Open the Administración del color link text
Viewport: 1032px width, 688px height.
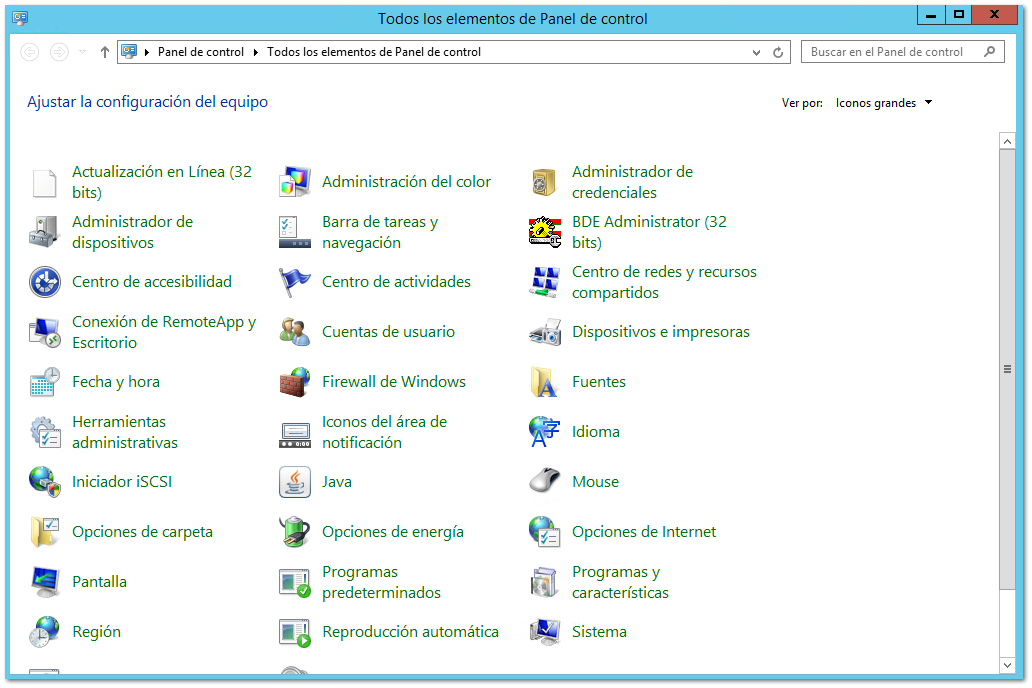click(406, 182)
